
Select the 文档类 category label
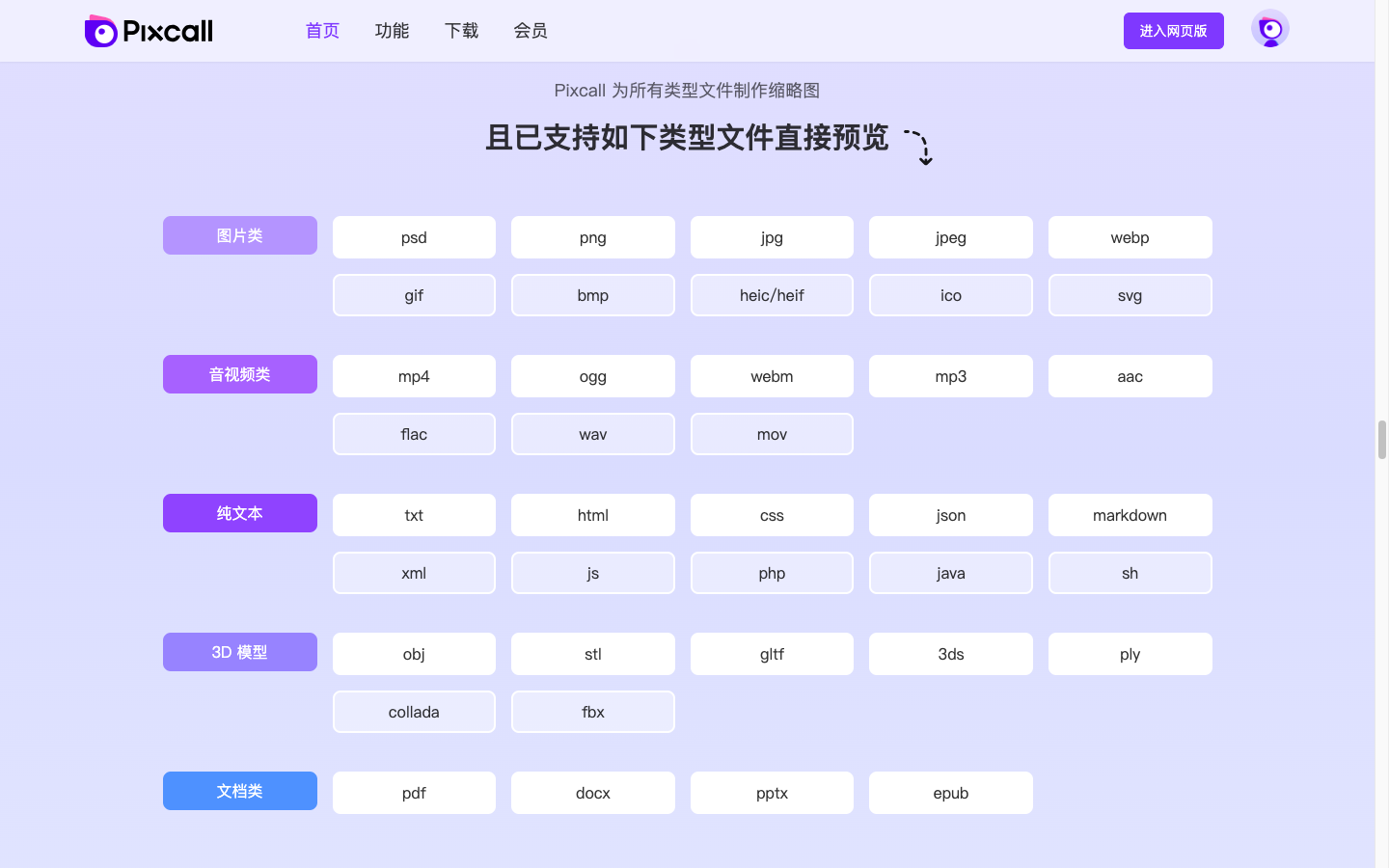pos(239,790)
